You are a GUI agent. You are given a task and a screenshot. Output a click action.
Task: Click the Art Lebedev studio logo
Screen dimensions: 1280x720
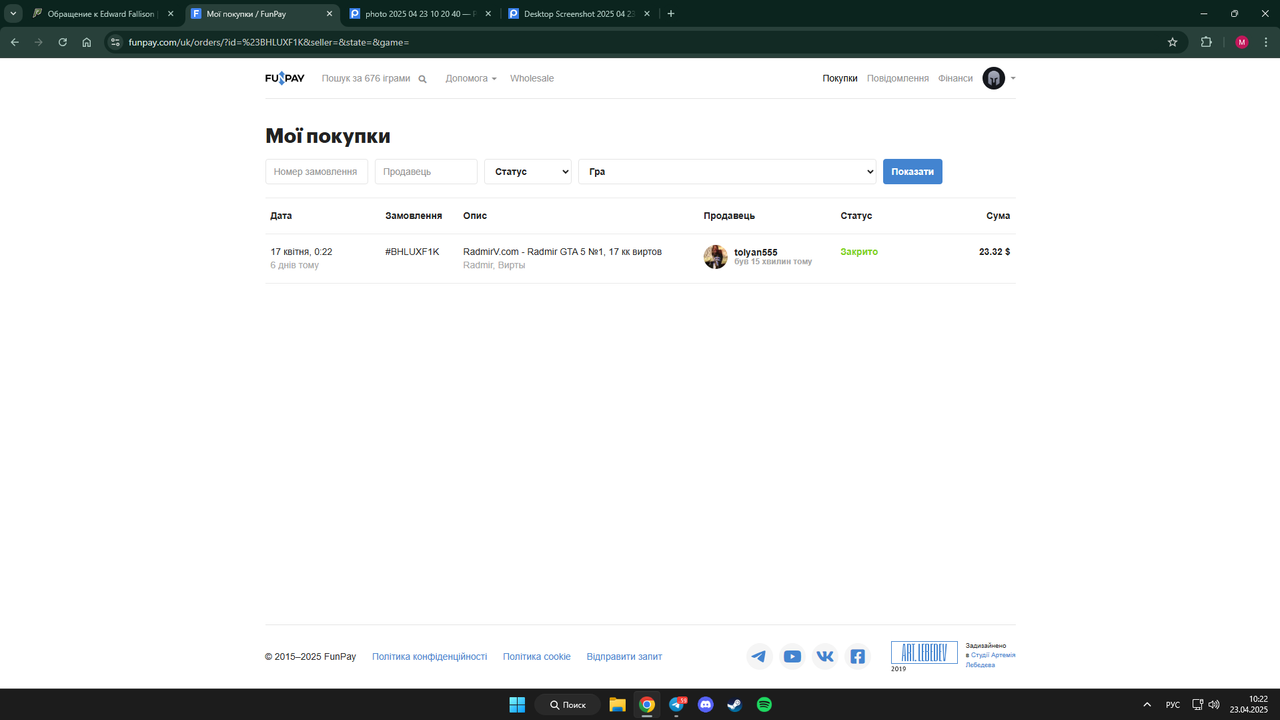pos(924,653)
